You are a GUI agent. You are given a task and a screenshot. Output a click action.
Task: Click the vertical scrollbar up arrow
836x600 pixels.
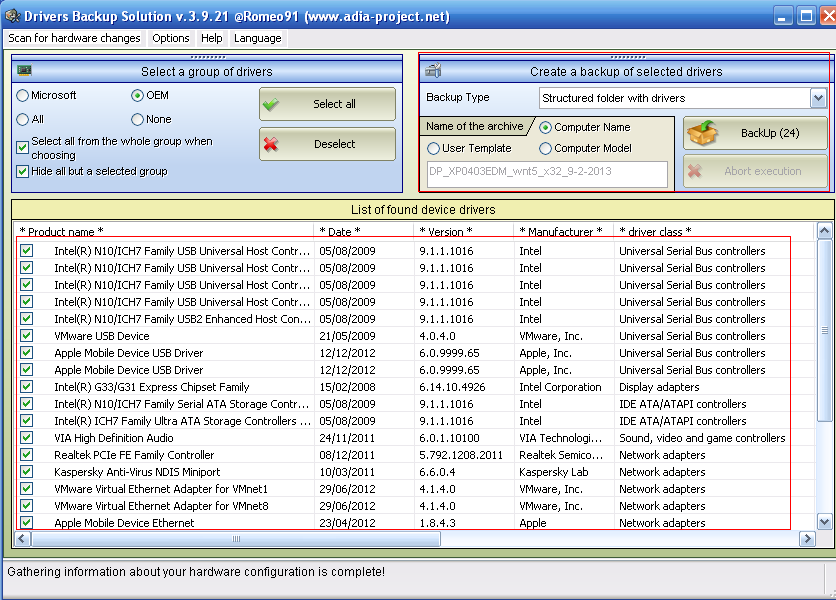(824, 231)
